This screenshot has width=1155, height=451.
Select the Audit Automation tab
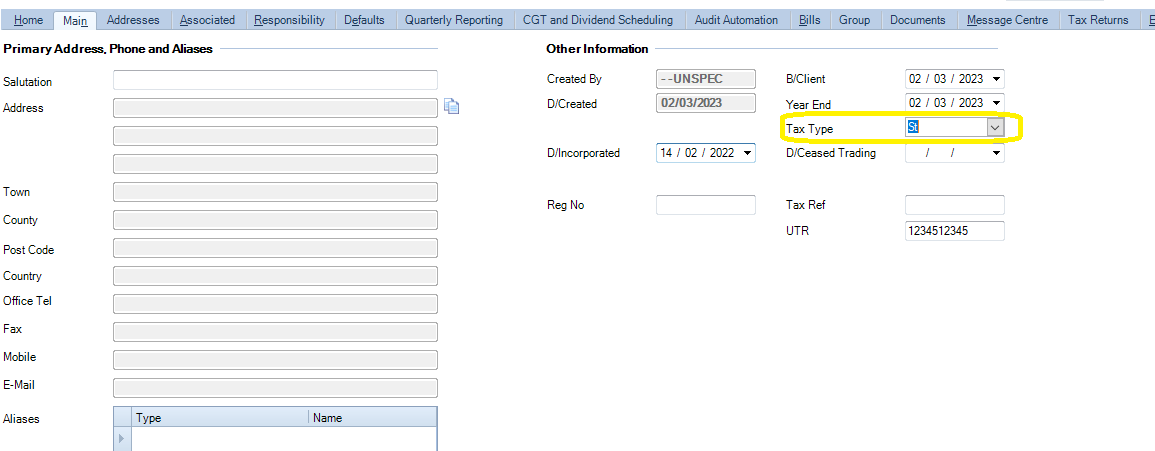coord(736,20)
